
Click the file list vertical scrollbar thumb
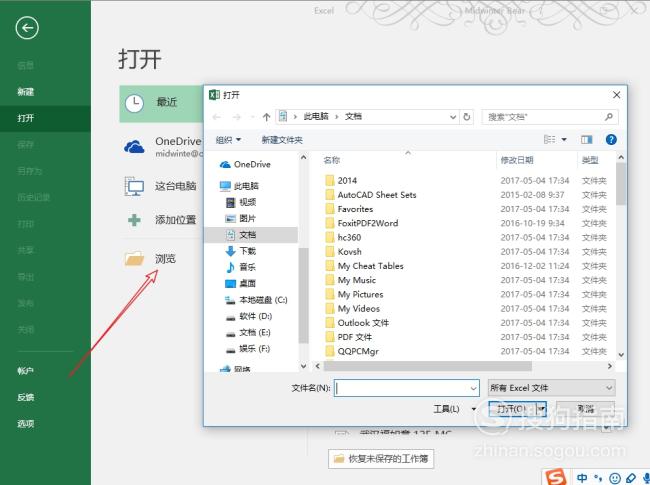tap(621, 184)
